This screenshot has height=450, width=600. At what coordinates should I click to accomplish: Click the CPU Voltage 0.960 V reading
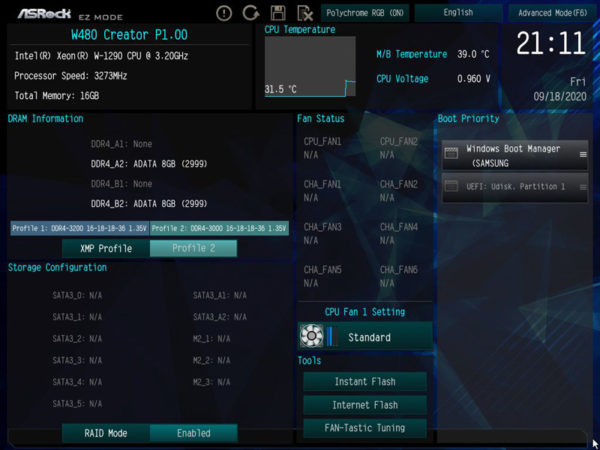tap(433, 79)
